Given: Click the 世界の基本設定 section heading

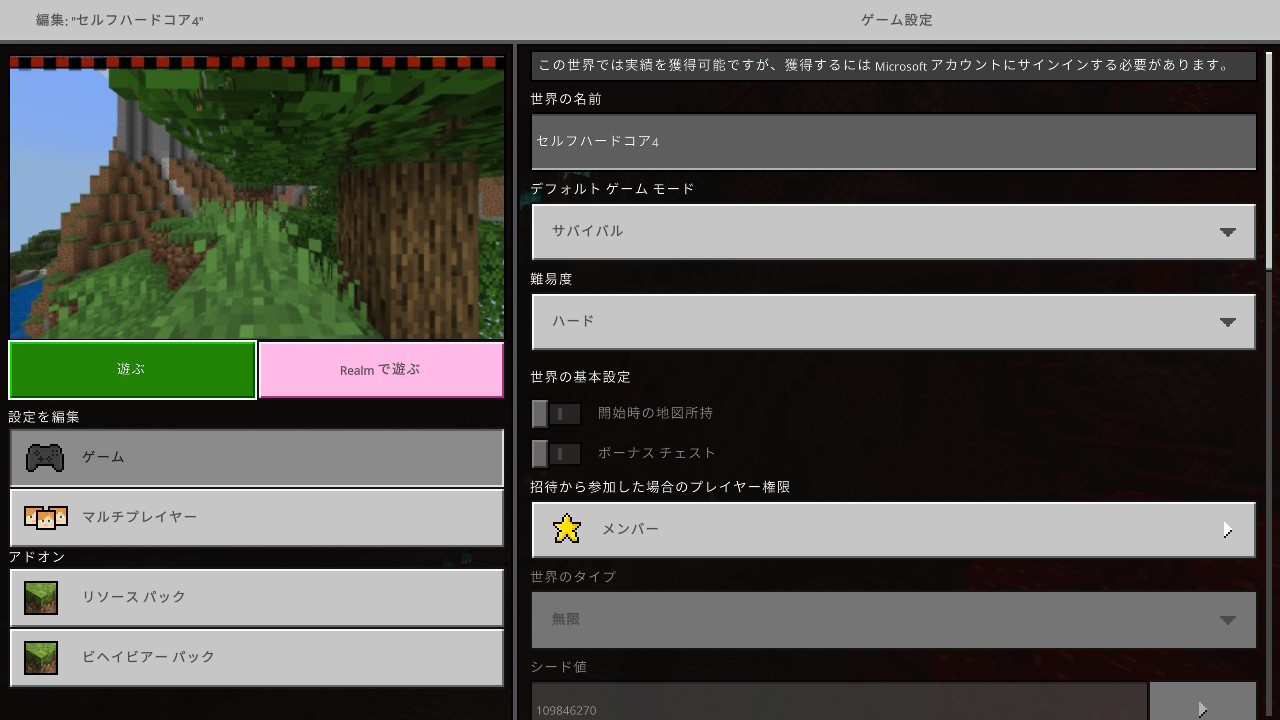Looking at the screenshot, I should (x=580, y=377).
